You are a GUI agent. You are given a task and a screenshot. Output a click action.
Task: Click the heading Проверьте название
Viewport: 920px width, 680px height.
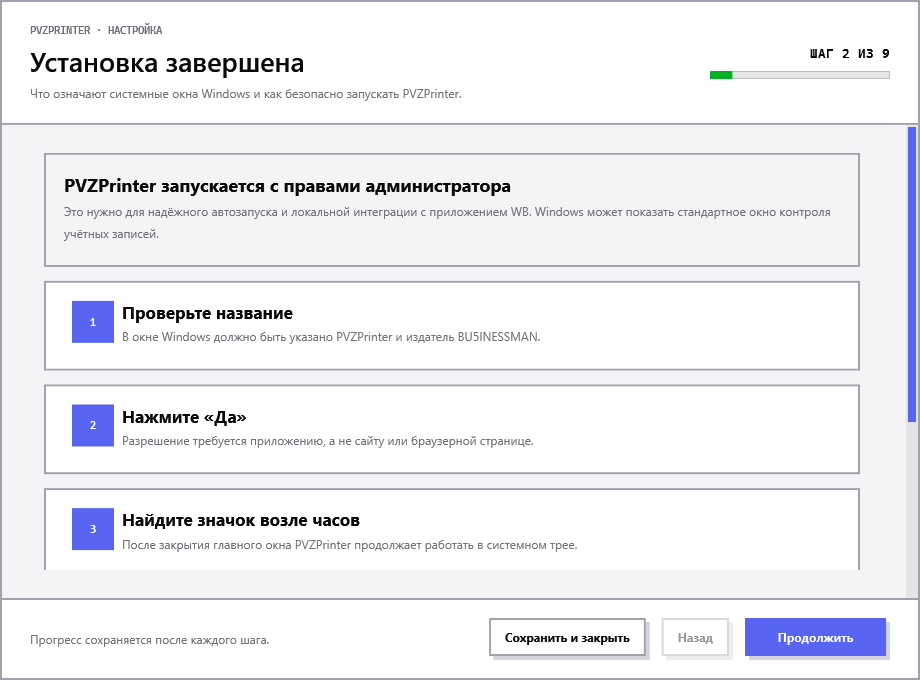pyautogui.click(x=207, y=313)
